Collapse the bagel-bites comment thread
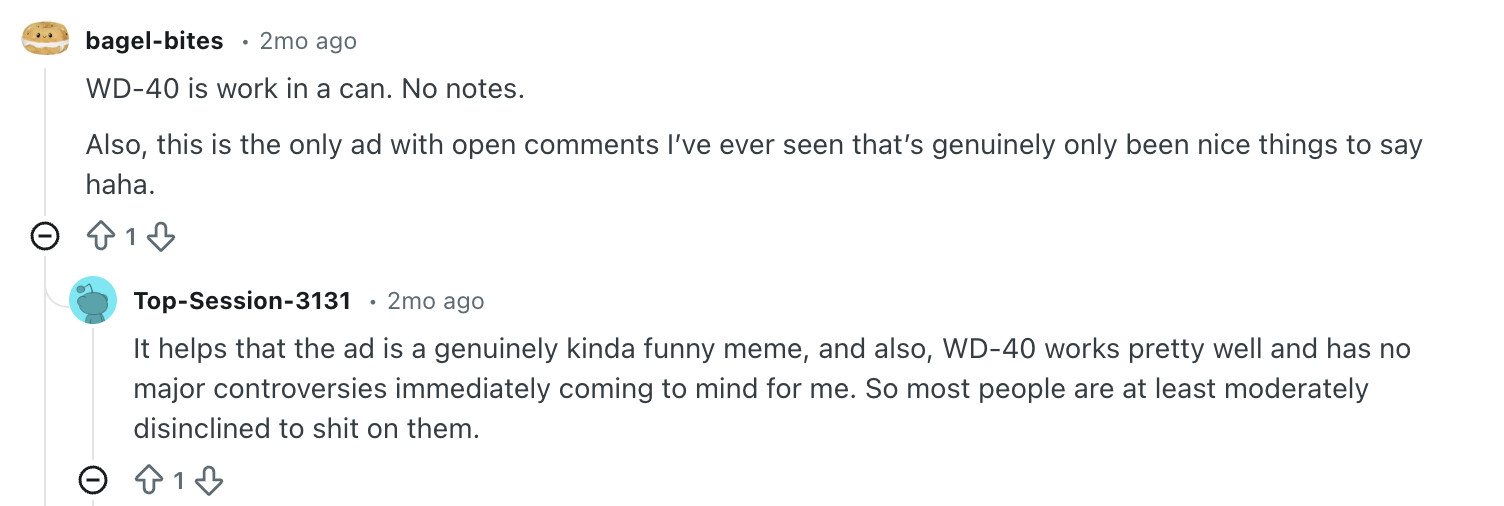This screenshot has height=506, width=1504. (45, 237)
